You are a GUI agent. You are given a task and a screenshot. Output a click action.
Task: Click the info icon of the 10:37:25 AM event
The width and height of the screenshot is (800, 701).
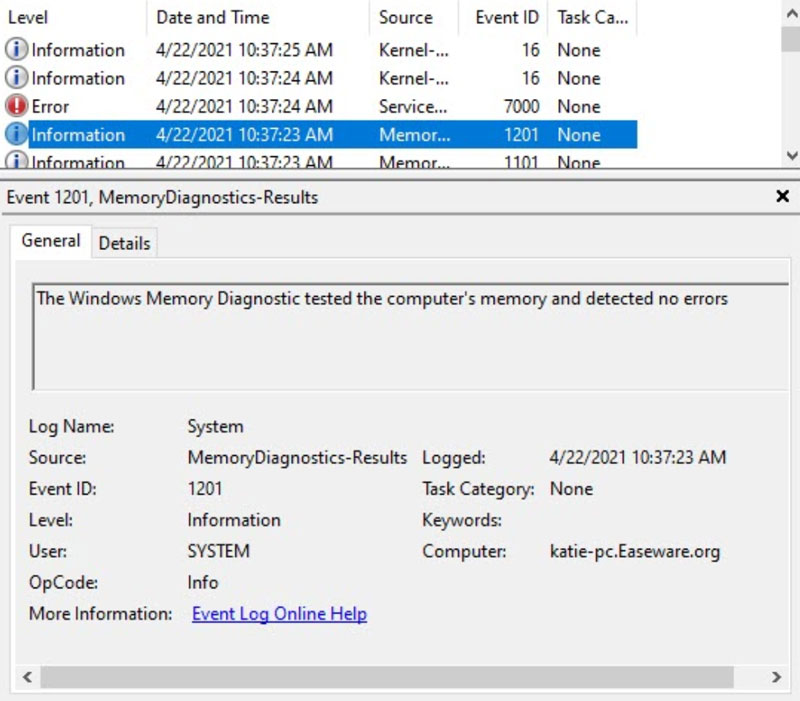tap(16, 50)
